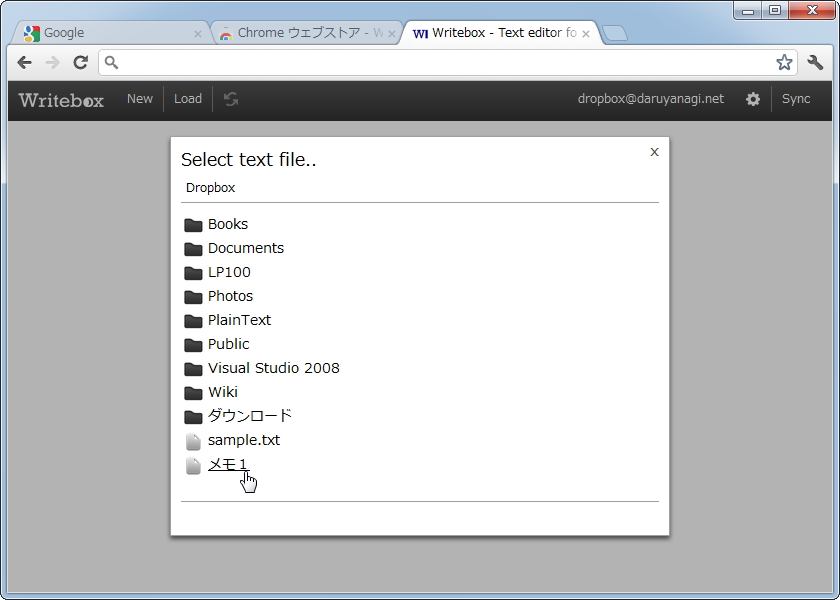
Task: Open the ダウンロード folder
Action: (x=250, y=416)
